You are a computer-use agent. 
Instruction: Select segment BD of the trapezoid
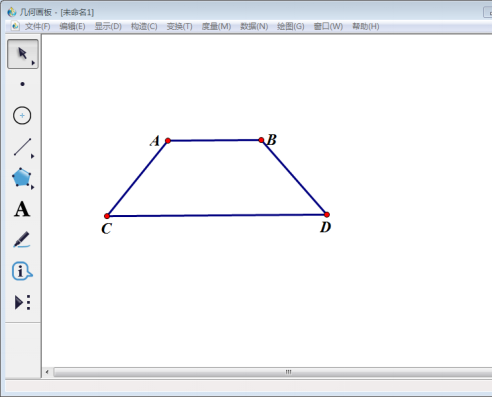294,177
